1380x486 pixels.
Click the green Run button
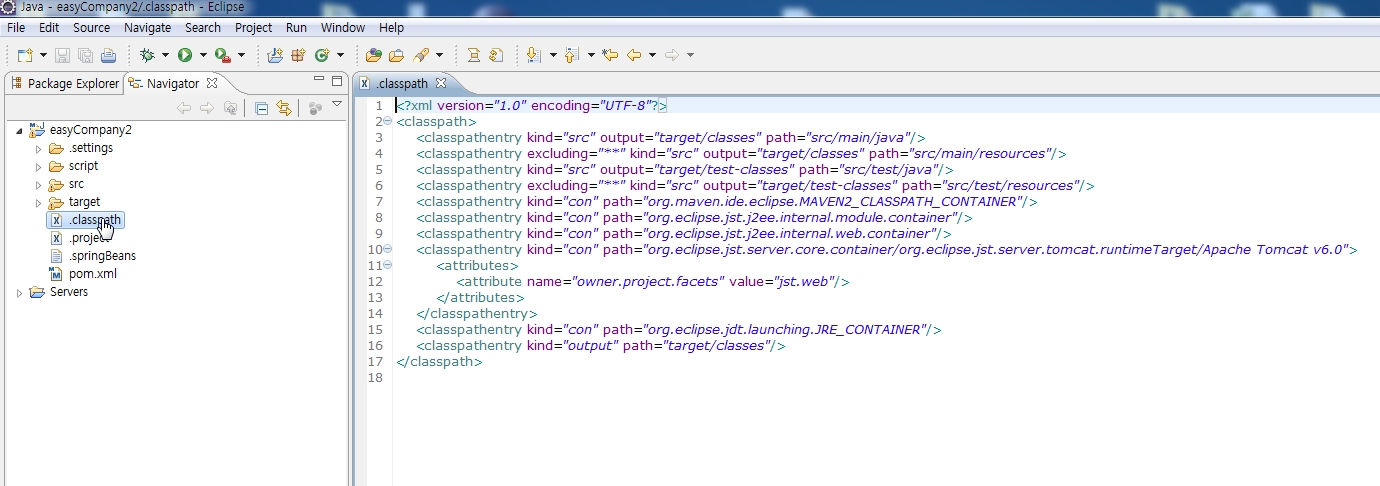pos(185,55)
